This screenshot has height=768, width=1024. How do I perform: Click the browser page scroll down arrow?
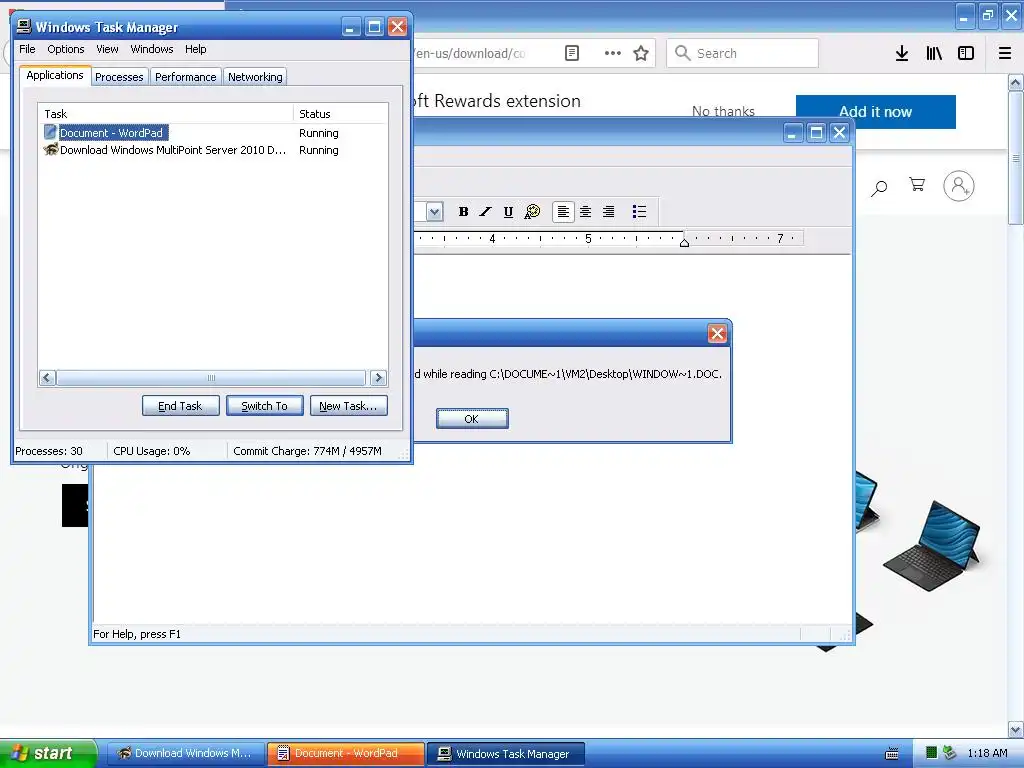(x=1016, y=729)
